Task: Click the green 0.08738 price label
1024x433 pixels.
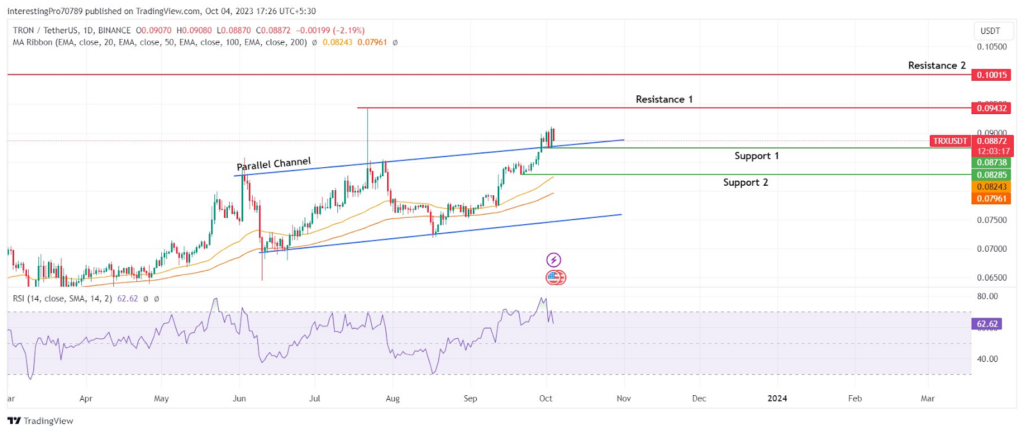Action: (991, 162)
